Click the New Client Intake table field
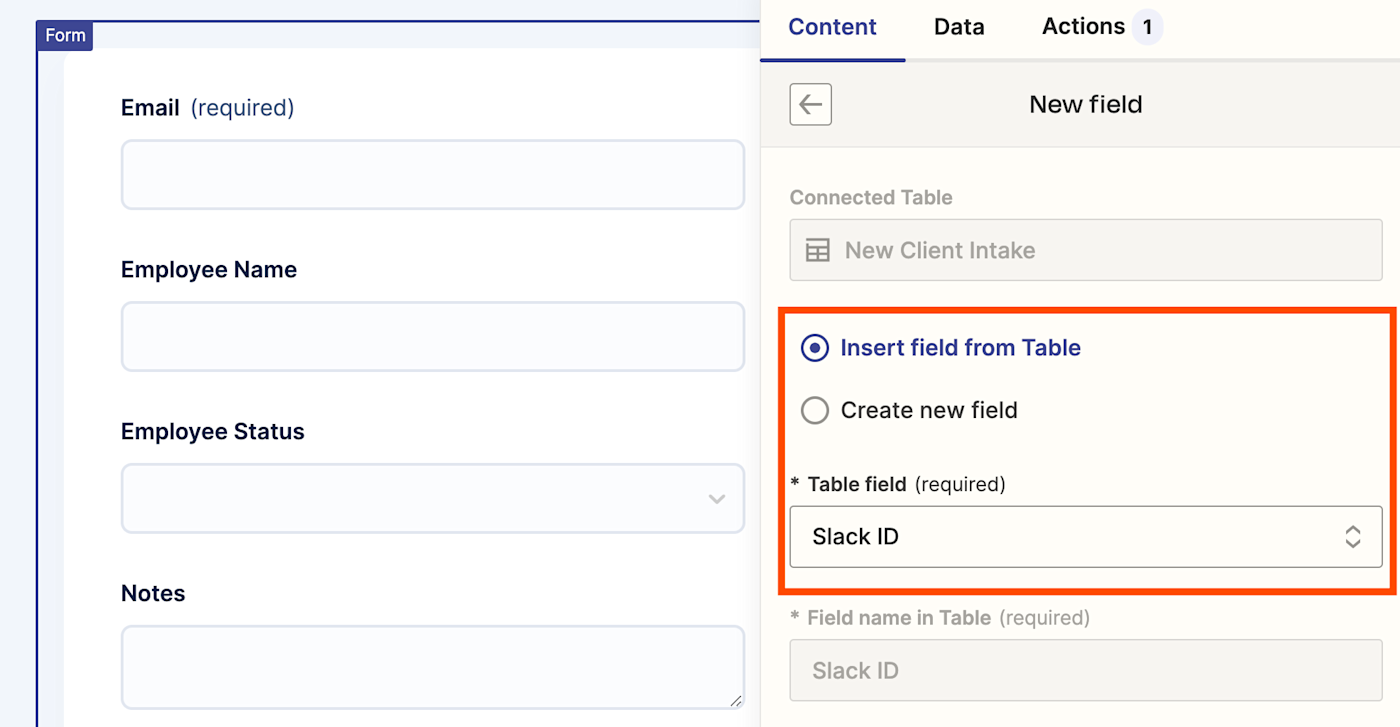The image size is (1400, 727). pyautogui.click(x=1085, y=250)
